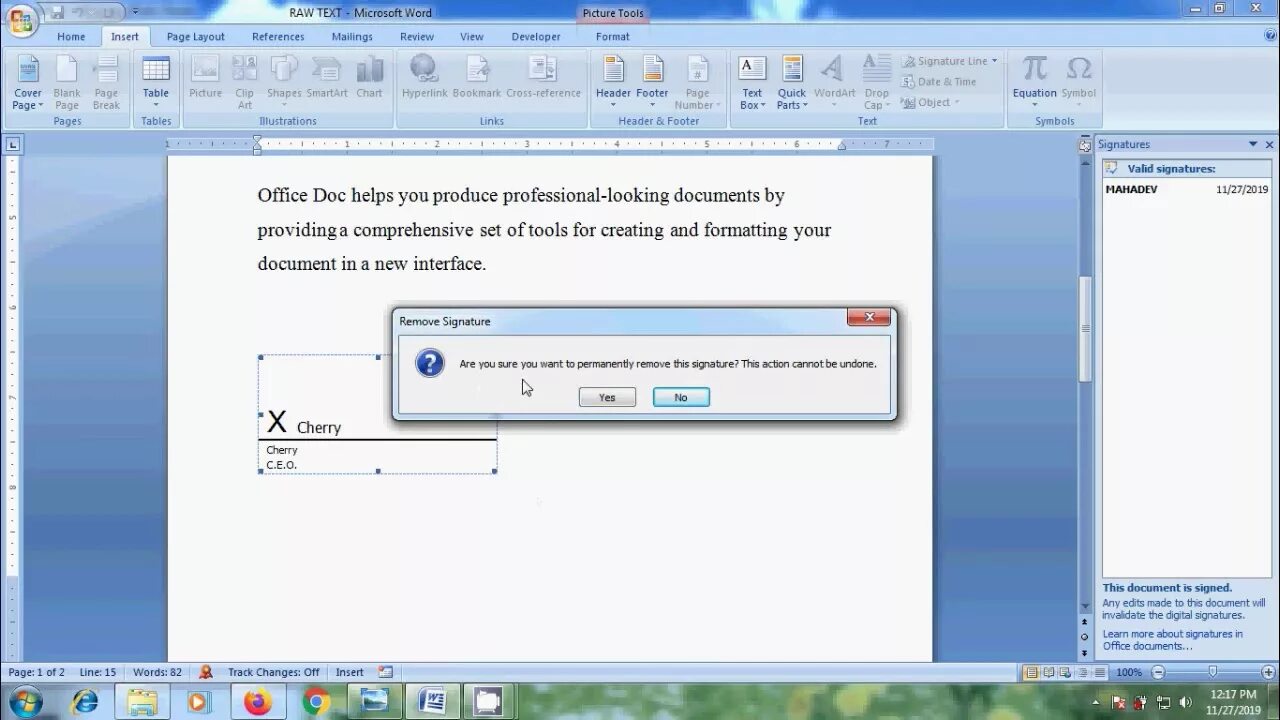Open the Windows Start menu

click(x=25, y=702)
